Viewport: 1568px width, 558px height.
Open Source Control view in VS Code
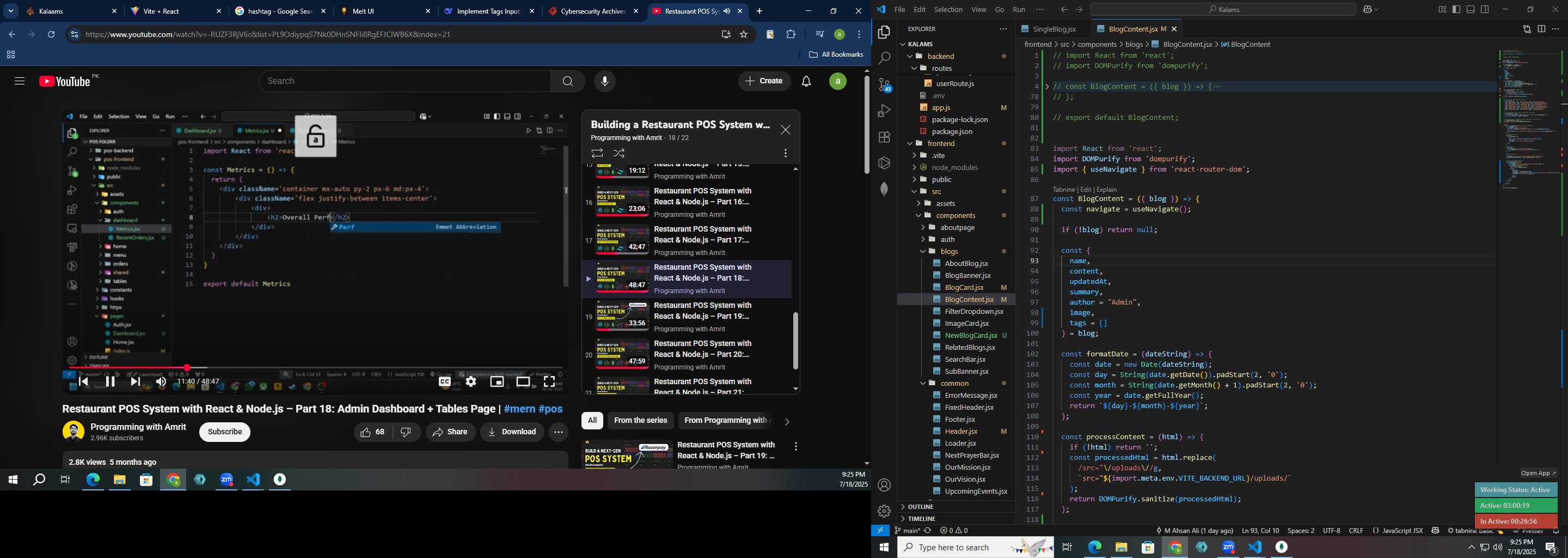884,84
